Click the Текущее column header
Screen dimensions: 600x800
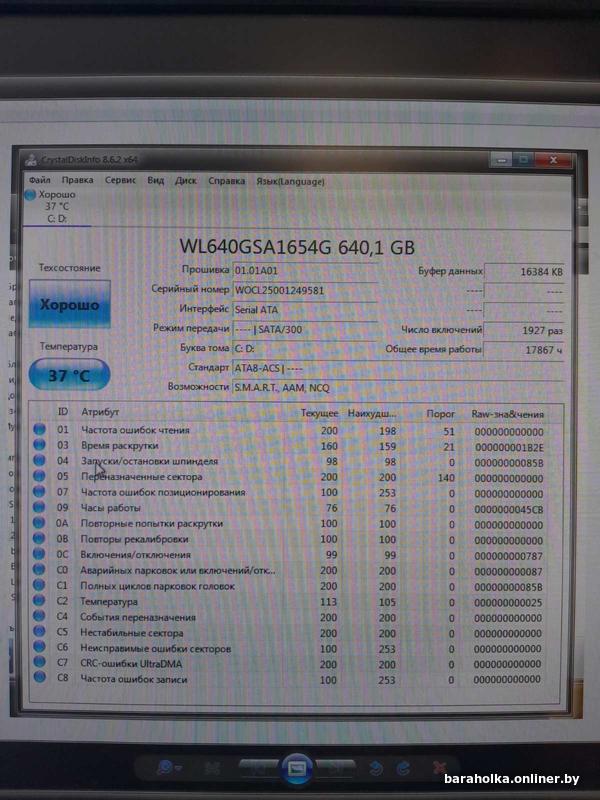[x=319, y=413]
